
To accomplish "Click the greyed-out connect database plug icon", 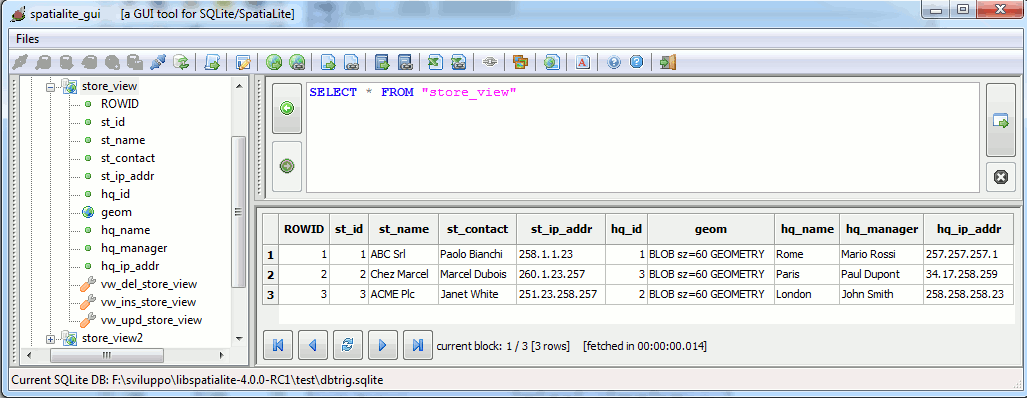I will (20, 62).
